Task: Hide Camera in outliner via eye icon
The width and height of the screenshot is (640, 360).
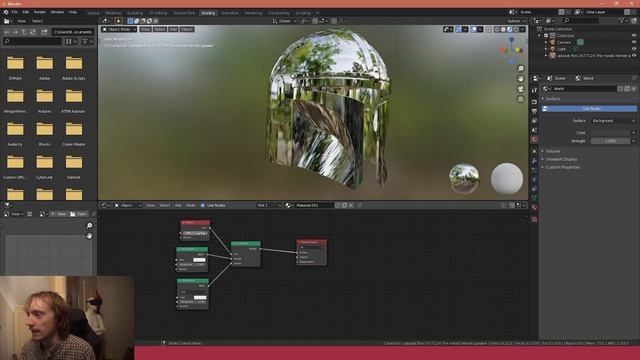Action: pos(634,42)
